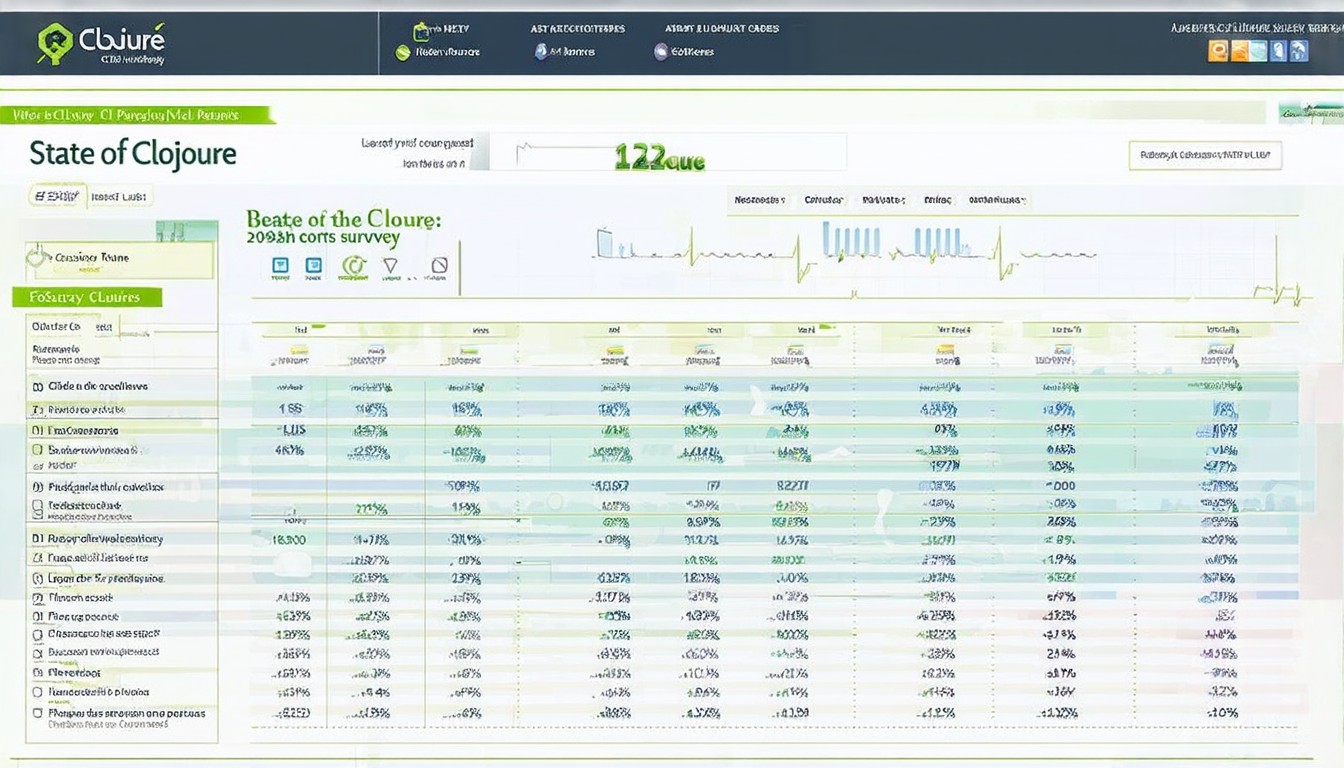Select first blue square icon under survey heading
This screenshot has width=1344, height=768.
[281, 266]
